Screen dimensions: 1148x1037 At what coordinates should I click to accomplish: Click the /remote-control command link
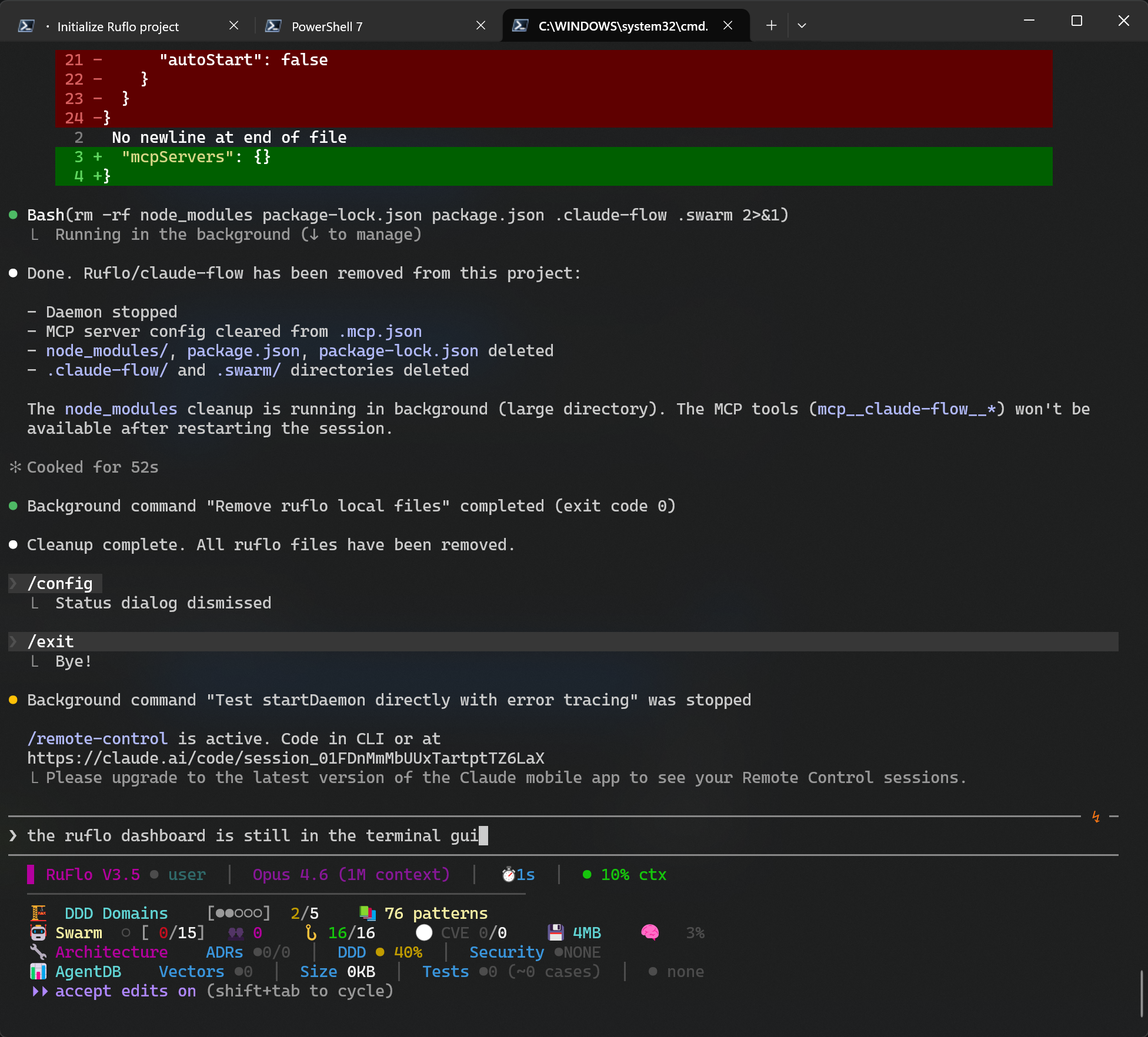[x=98, y=738]
